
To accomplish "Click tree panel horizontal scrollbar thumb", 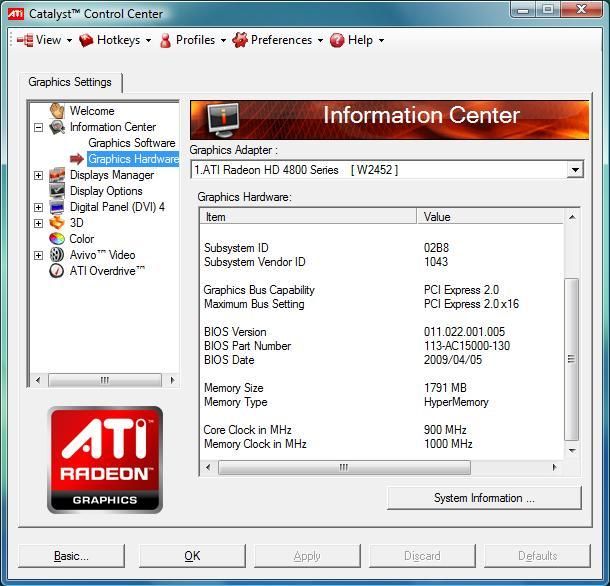I will (x=105, y=380).
